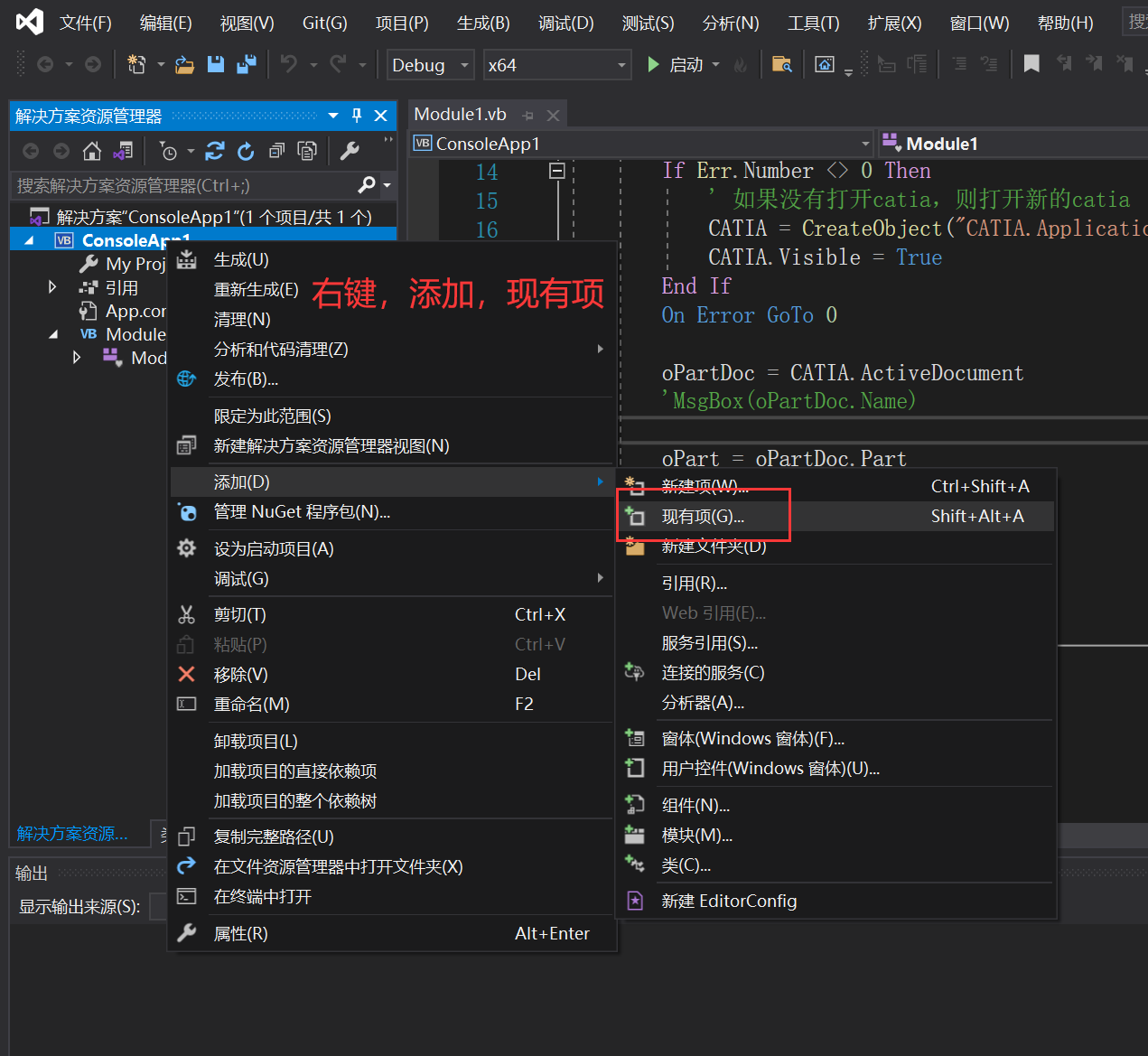
Task: Select 类(C)... from Add submenu
Action: (x=835, y=865)
